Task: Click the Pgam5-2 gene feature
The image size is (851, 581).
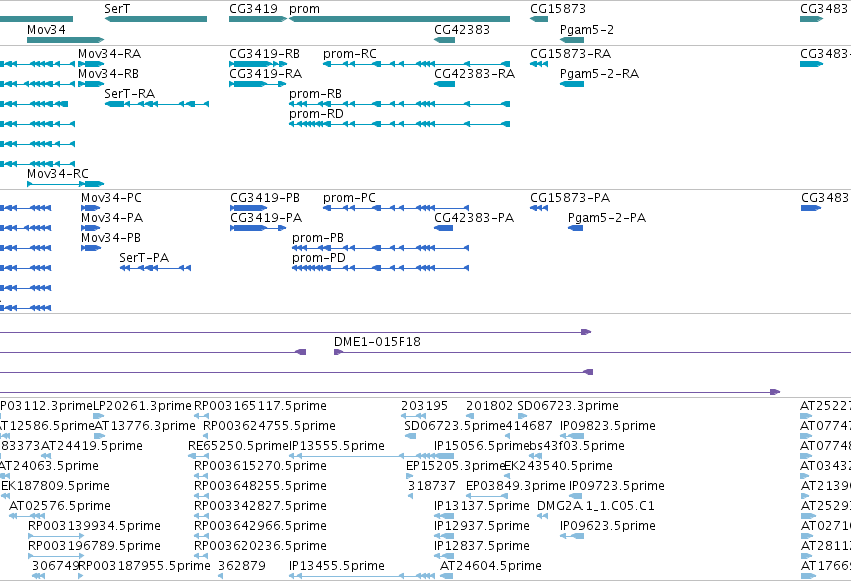Action: coord(571,40)
